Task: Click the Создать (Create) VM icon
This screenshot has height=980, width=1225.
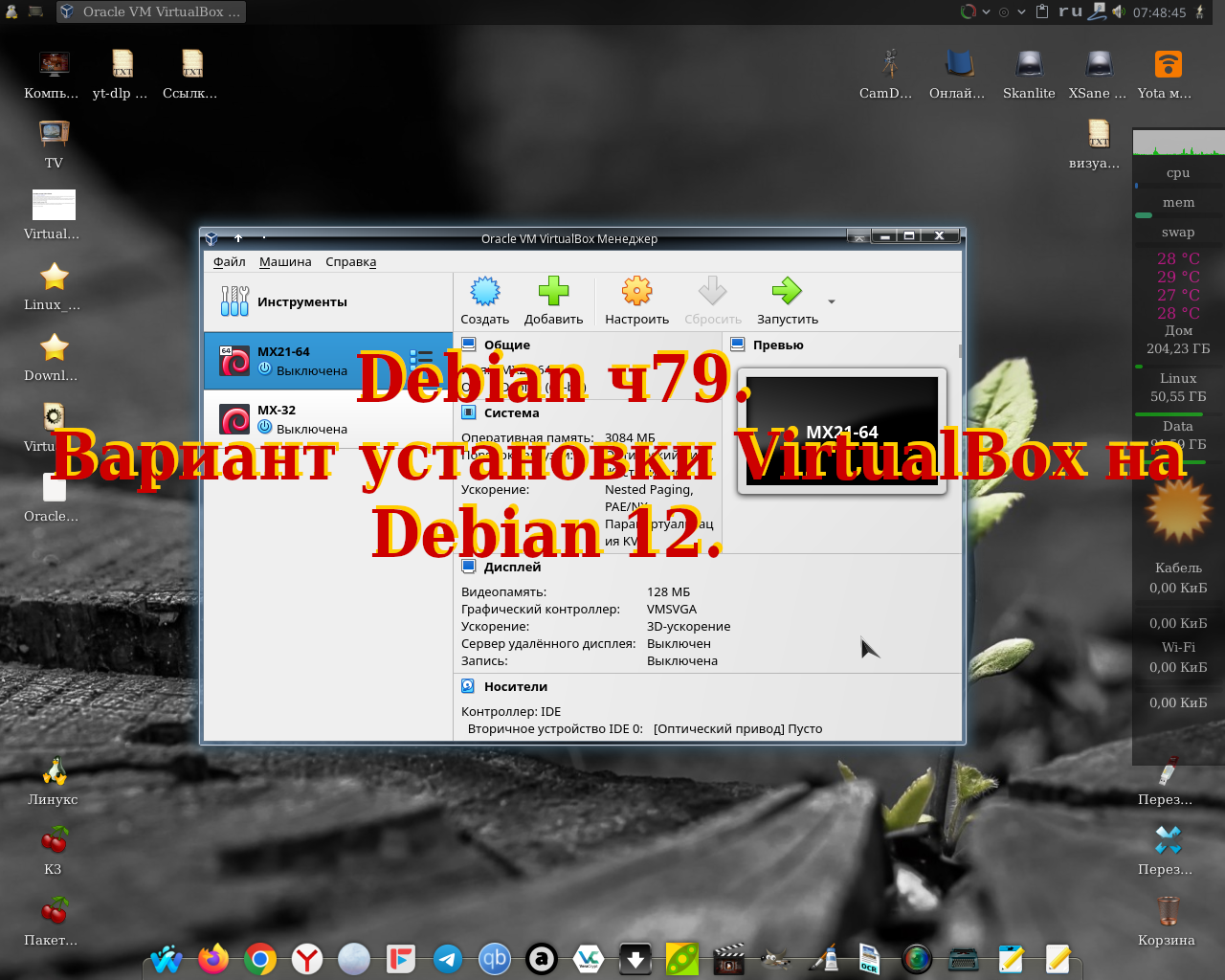Action: [485, 291]
